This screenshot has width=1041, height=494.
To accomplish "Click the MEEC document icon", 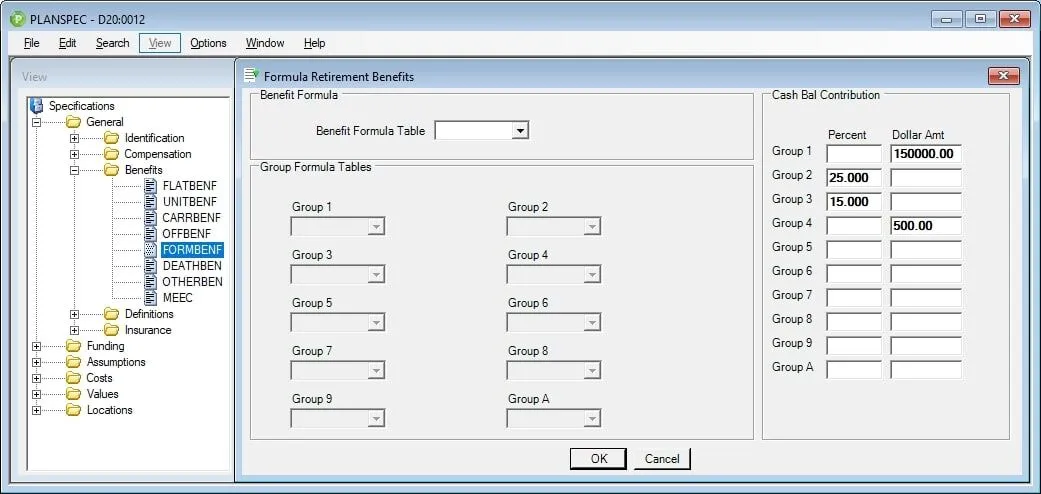I will (151, 297).
